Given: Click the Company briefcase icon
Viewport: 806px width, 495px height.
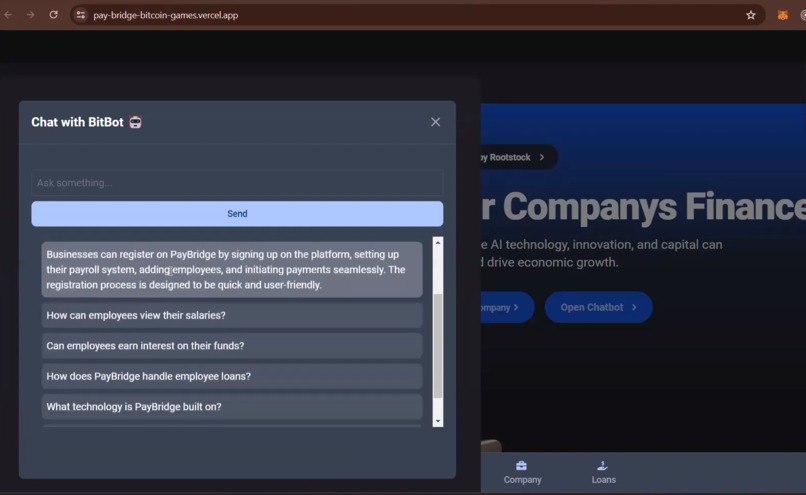Looking at the screenshot, I should click(x=521, y=466).
